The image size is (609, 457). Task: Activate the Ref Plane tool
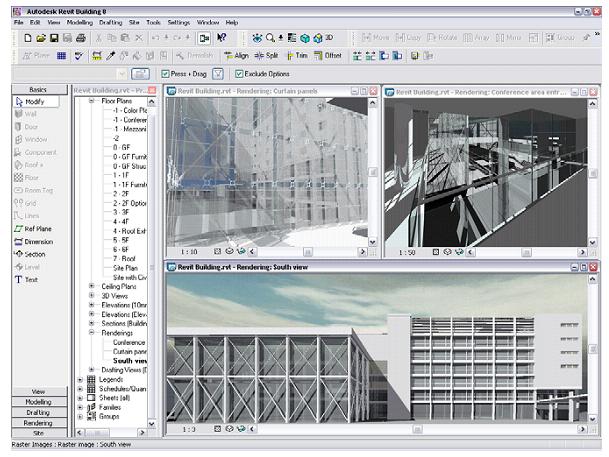[32, 228]
